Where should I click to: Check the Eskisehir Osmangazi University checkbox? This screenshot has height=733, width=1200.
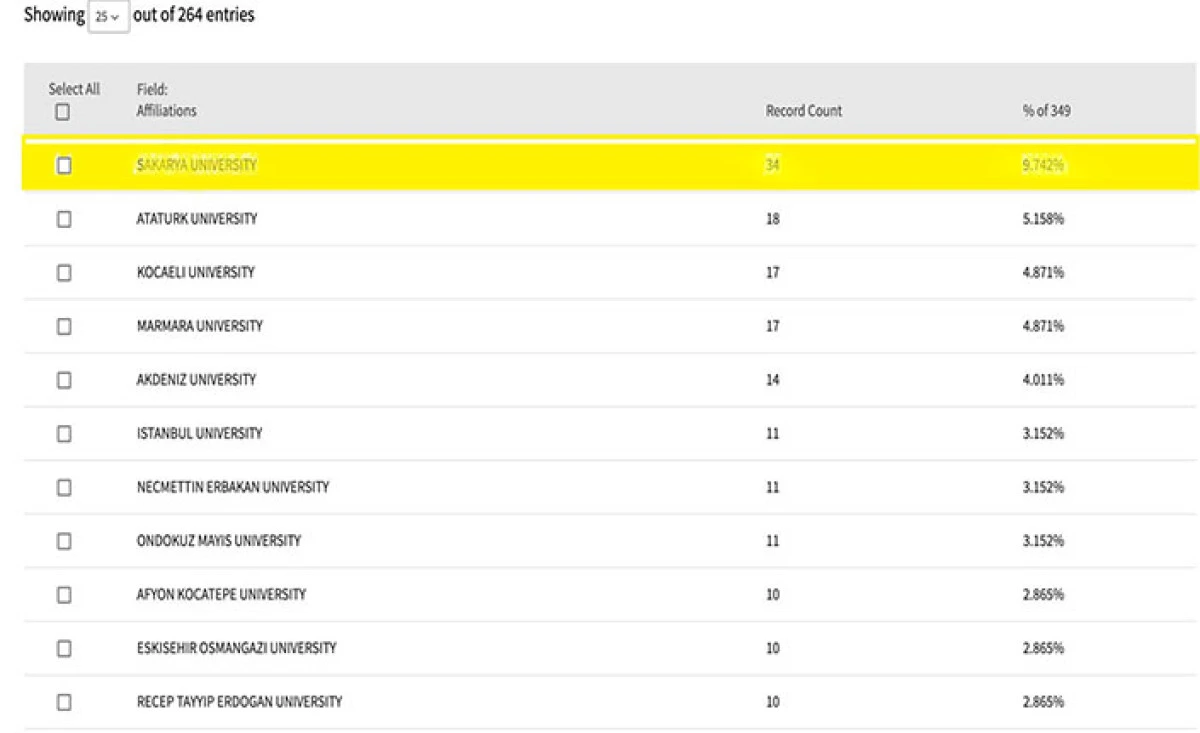[64, 649]
